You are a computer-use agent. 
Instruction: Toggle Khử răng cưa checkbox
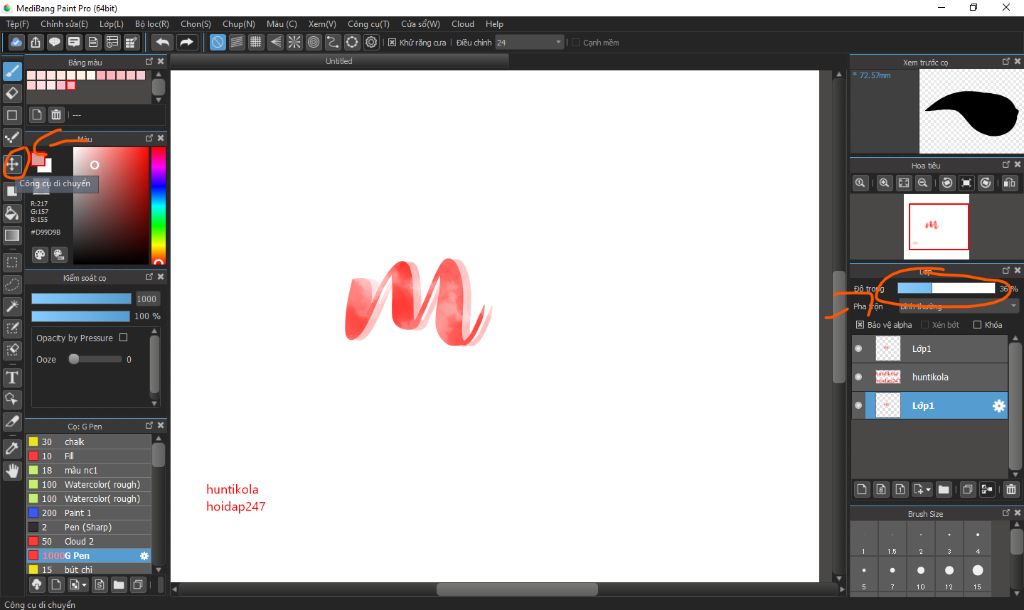392,42
